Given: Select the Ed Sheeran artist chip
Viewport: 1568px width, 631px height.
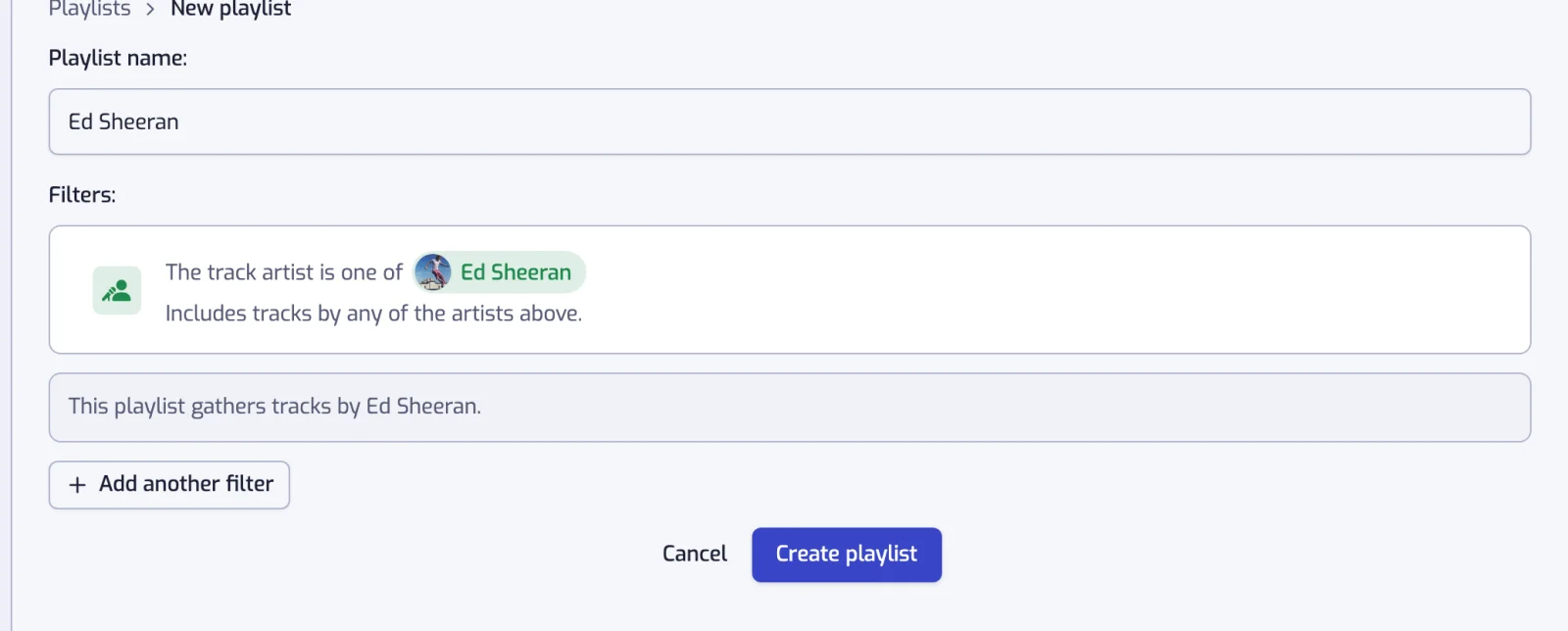Looking at the screenshot, I should (x=499, y=272).
